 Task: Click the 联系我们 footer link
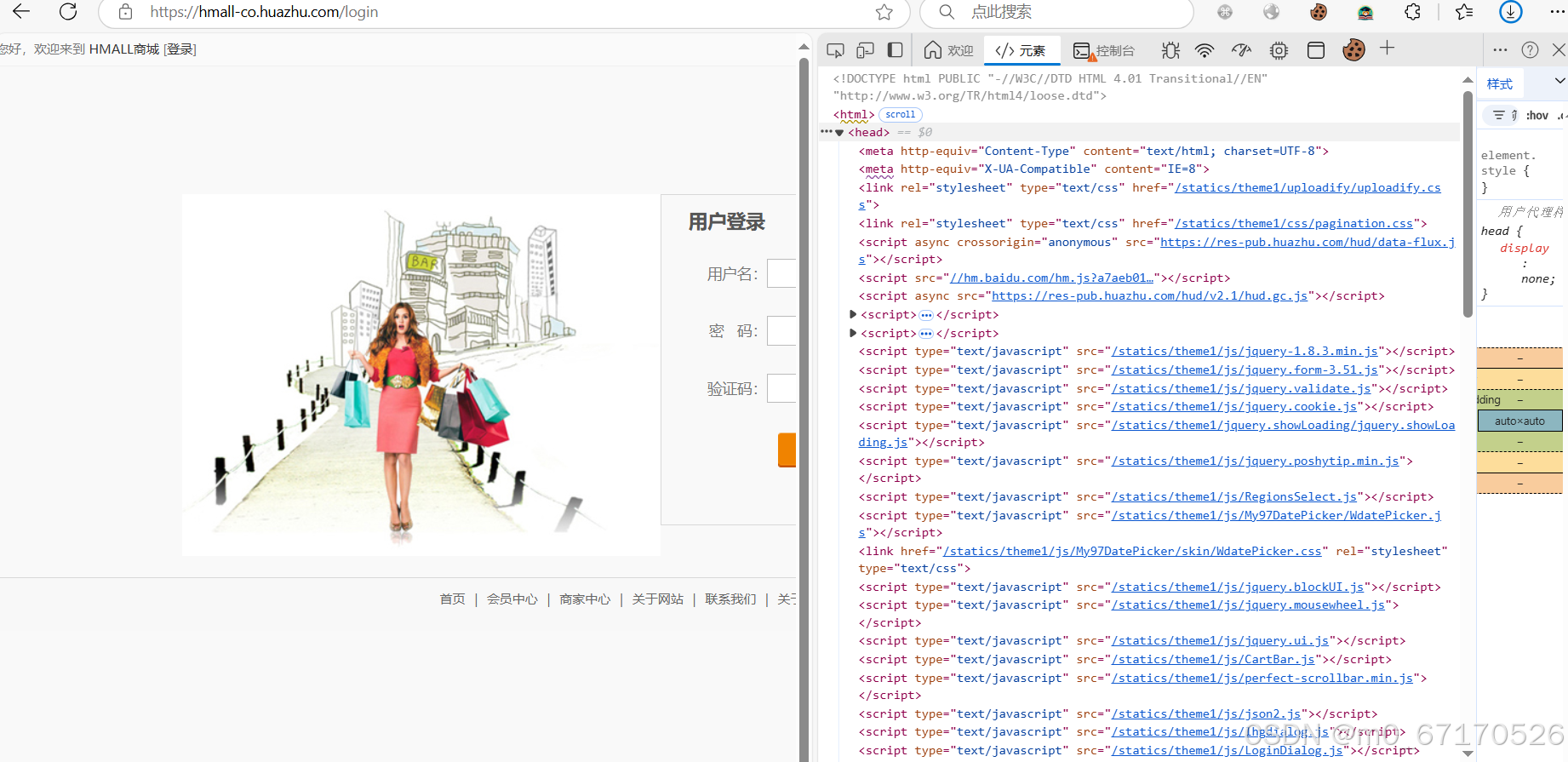tap(730, 599)
